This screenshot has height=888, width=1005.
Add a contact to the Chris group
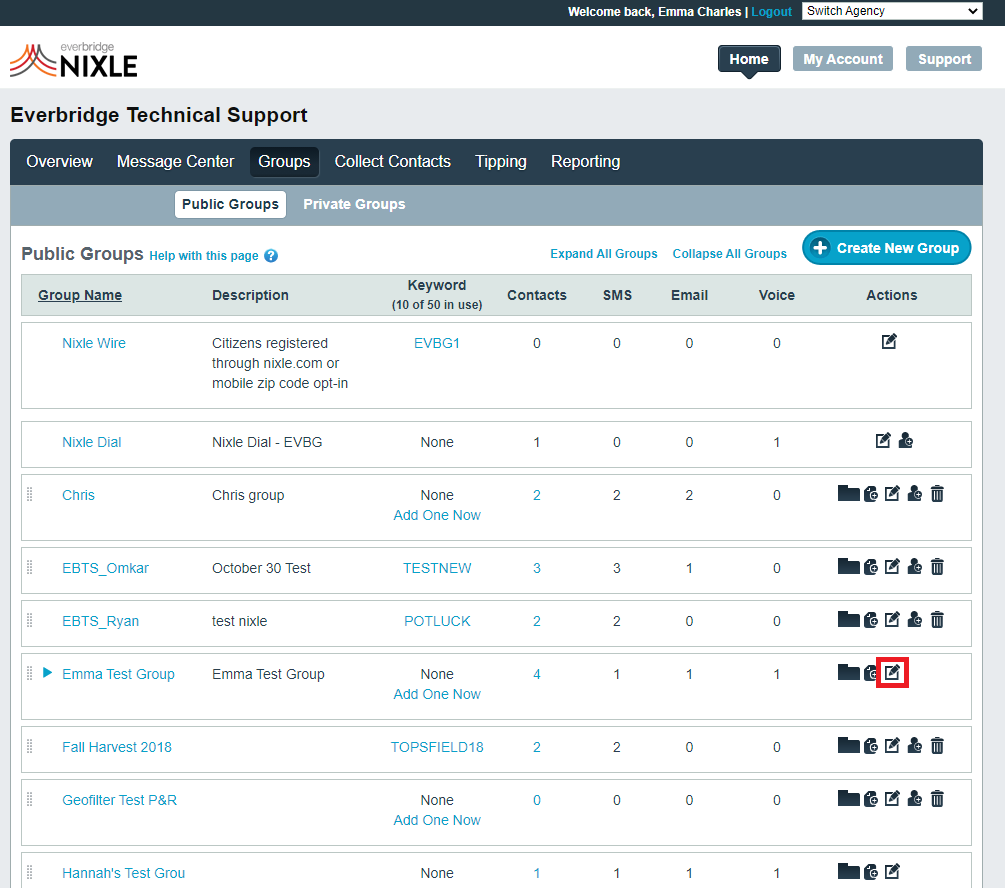point(915,494)
